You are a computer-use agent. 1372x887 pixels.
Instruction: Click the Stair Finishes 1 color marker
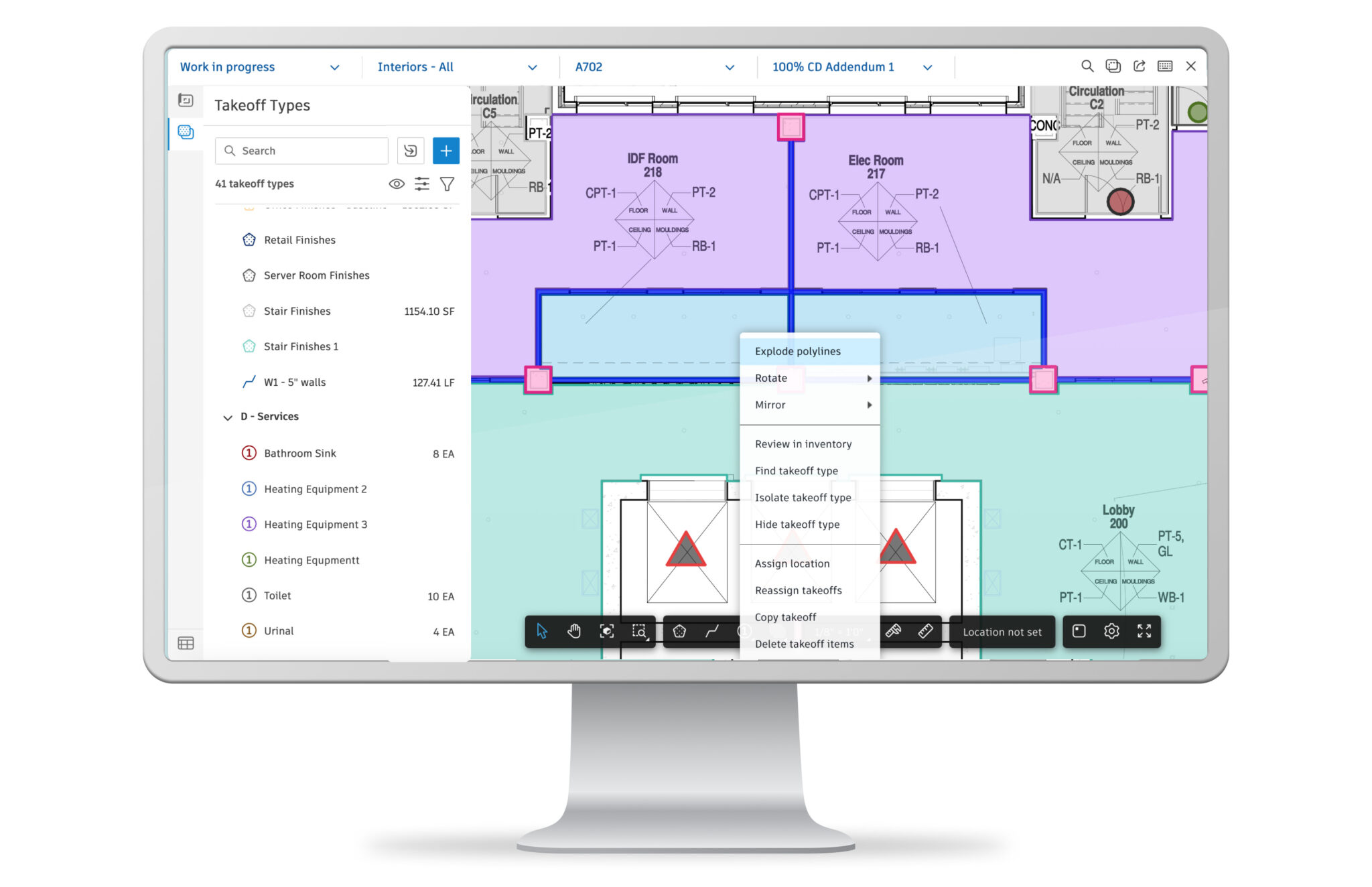(249, 346)
